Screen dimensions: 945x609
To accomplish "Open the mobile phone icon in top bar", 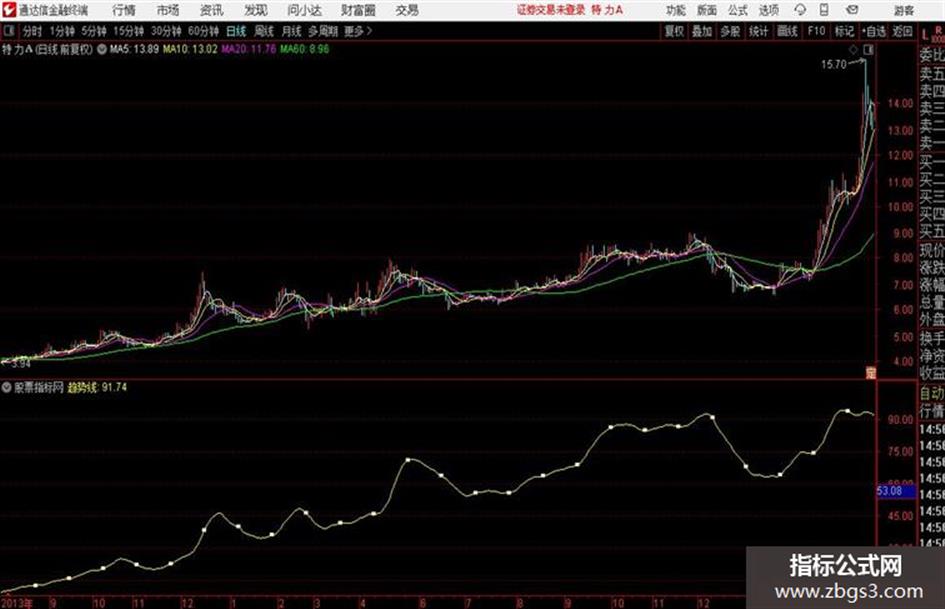I will click(x=824, y=10).
